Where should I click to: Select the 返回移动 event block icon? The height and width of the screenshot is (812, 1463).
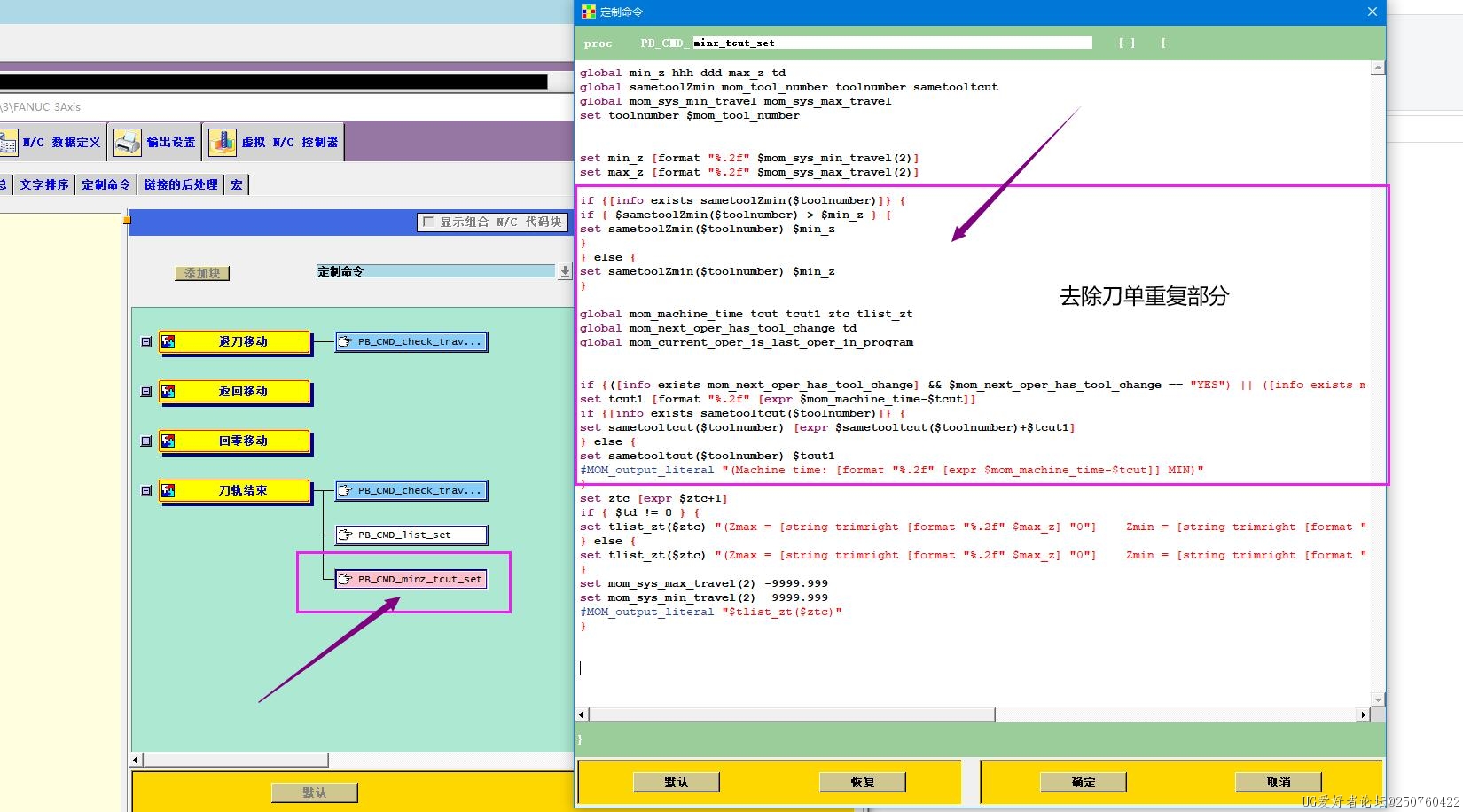click(x=168, y=391)
